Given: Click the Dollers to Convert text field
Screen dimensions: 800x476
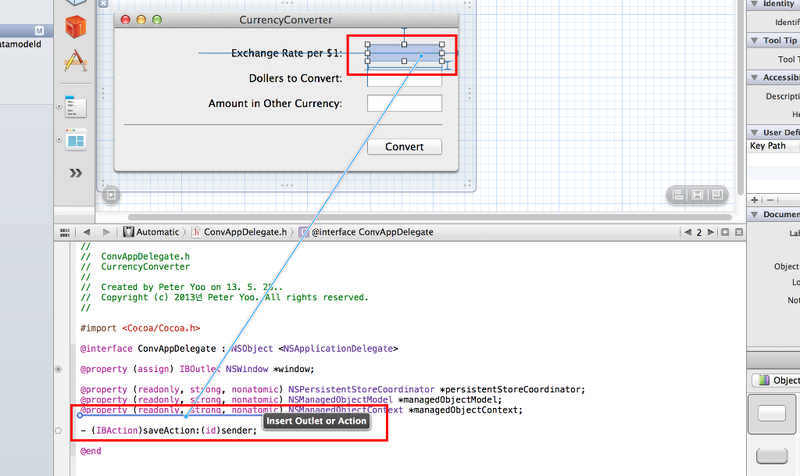Looking at the screenshot, I should point(405,79).
